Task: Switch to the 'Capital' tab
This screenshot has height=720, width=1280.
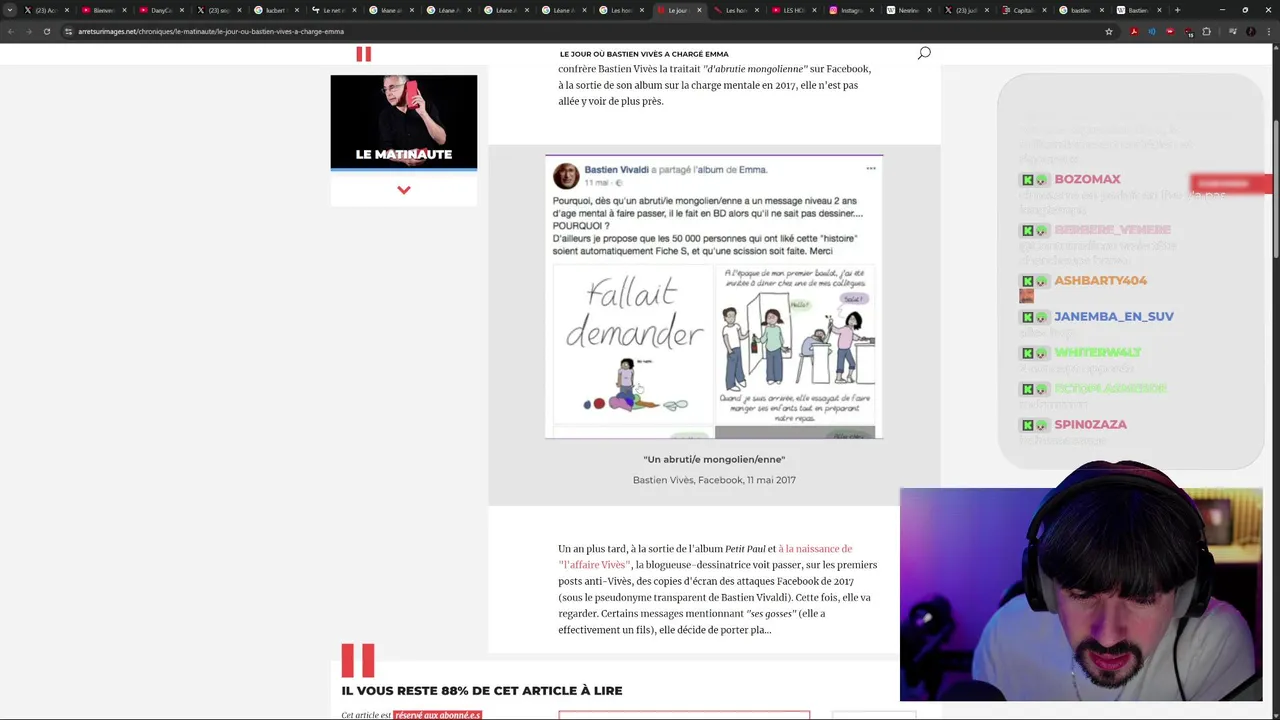Action: coord(1023,10)
